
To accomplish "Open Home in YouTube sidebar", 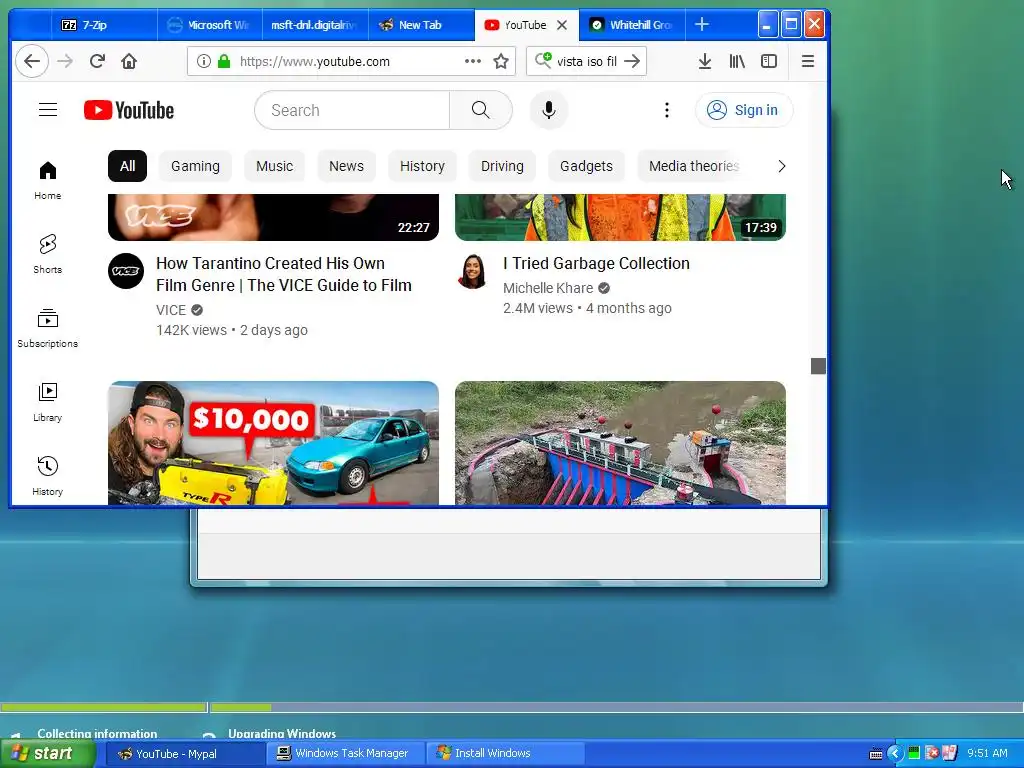I will point(48,180).
